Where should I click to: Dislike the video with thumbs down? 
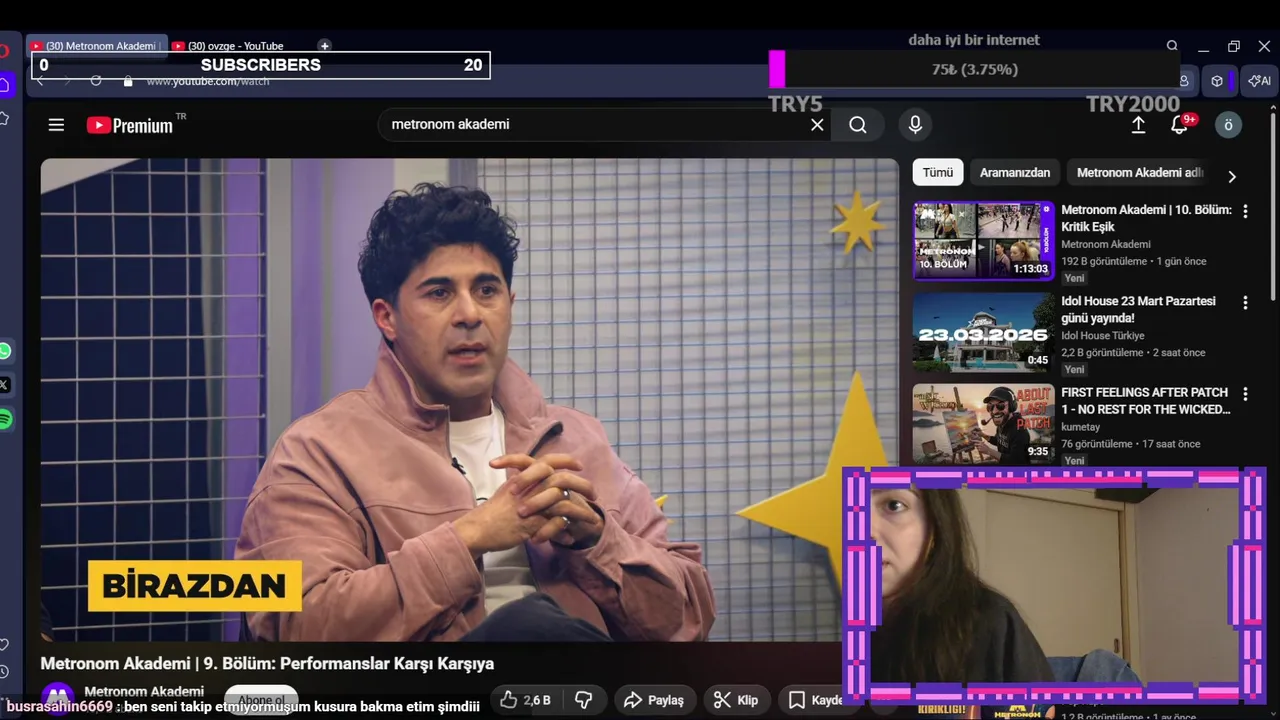coord(584,700)
